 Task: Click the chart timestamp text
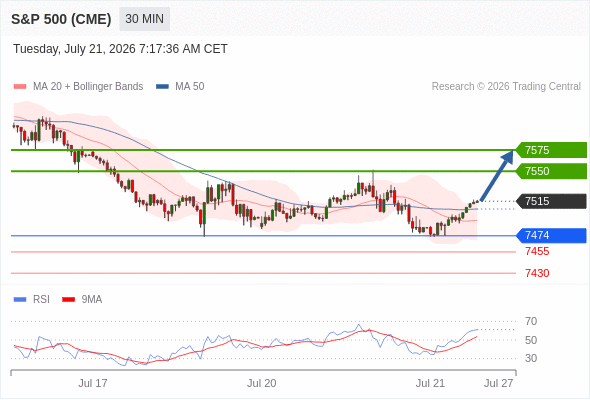point(120,49)
